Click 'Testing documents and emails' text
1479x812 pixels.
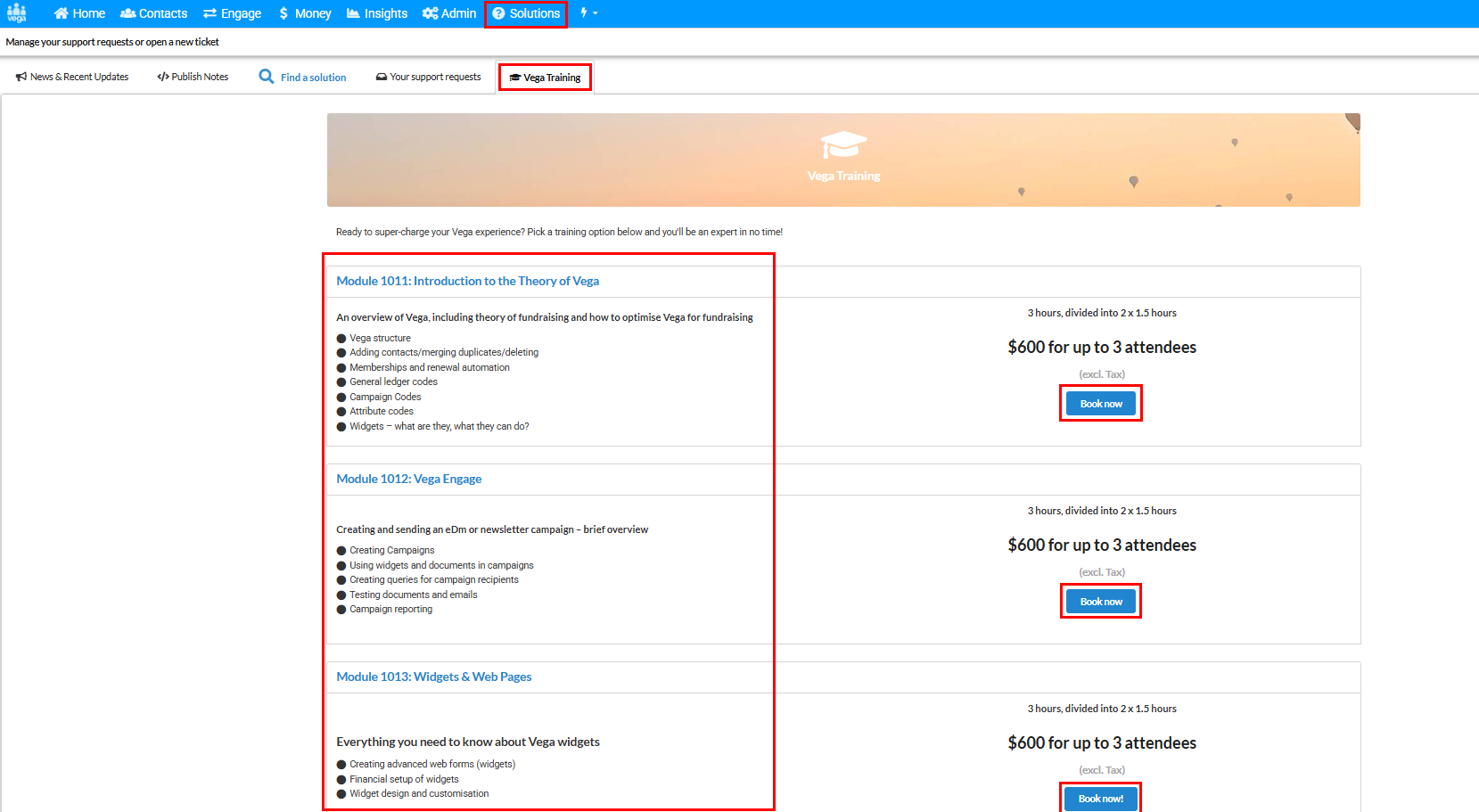tap(414, 595)
